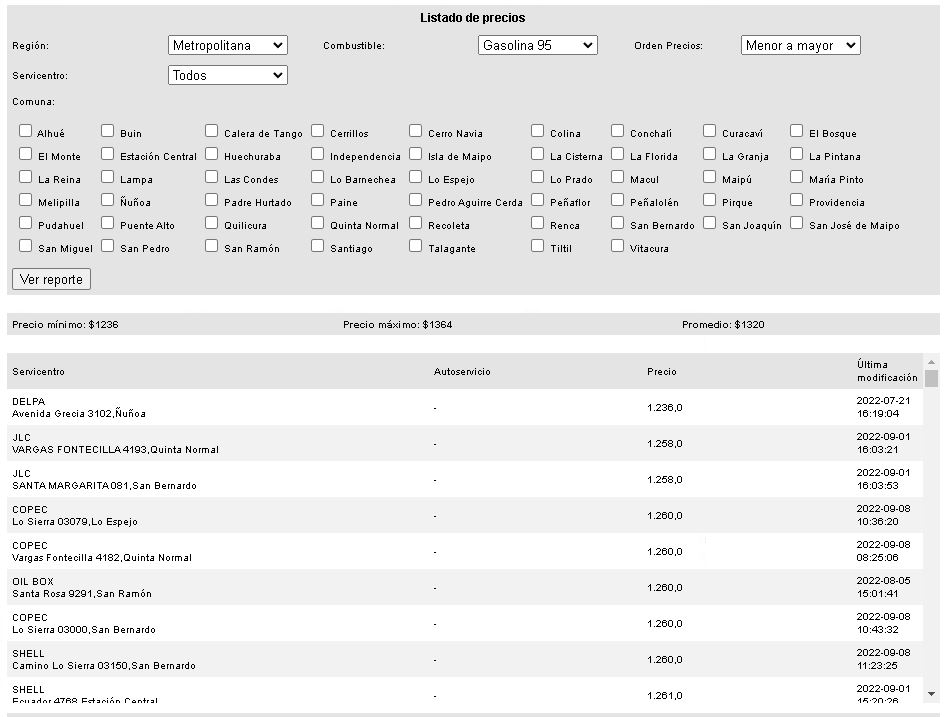Screen dimensions: 948x717
Task: Open the Orden Precios dropdown
Action: (800, 45)
